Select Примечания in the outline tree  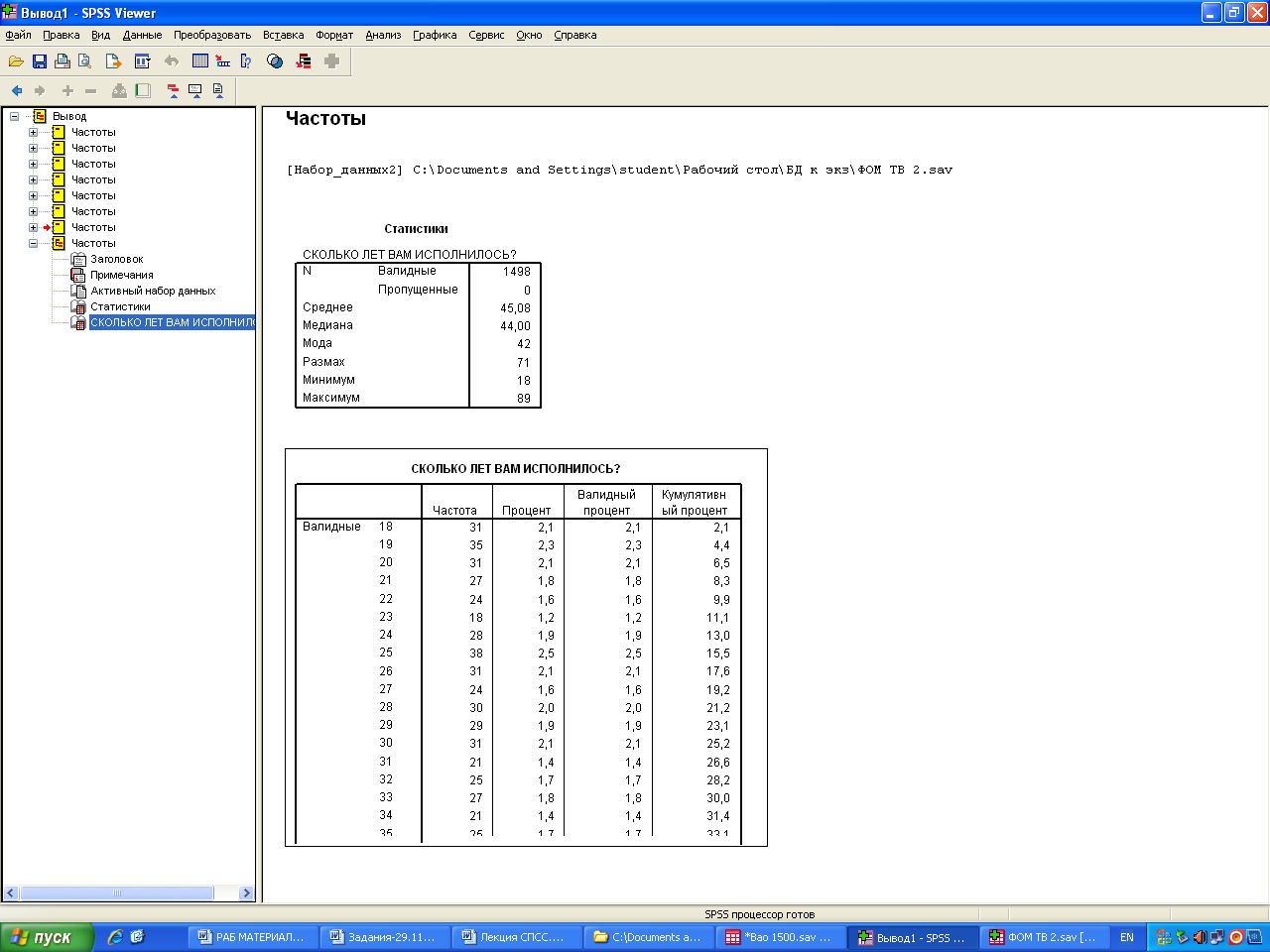pyautogui.click(x=121, y=275)
